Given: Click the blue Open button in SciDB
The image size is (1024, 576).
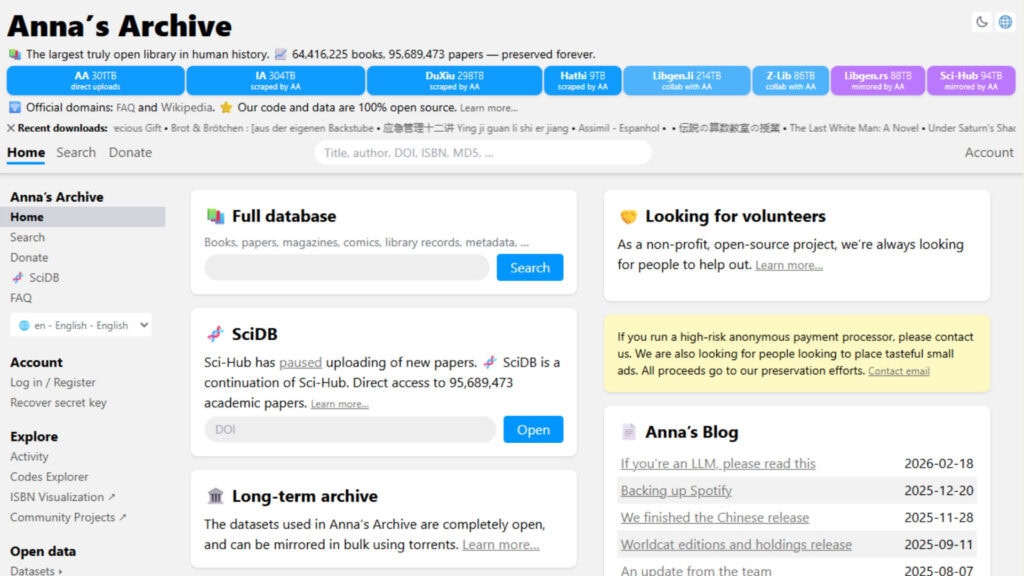Looking at the screenshot, I should pos(533,430).
